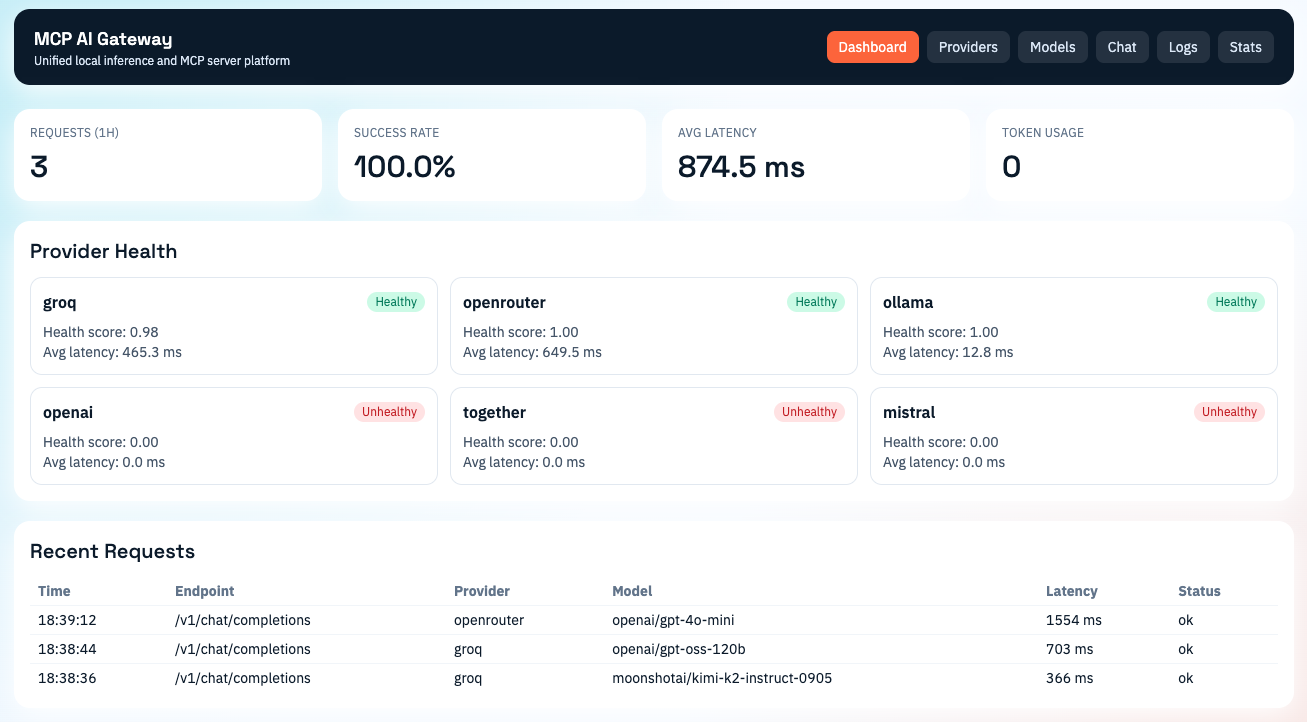Screen dimensions: 1307x722
Task: Click the Status column header
Action: pos(1199,591)
